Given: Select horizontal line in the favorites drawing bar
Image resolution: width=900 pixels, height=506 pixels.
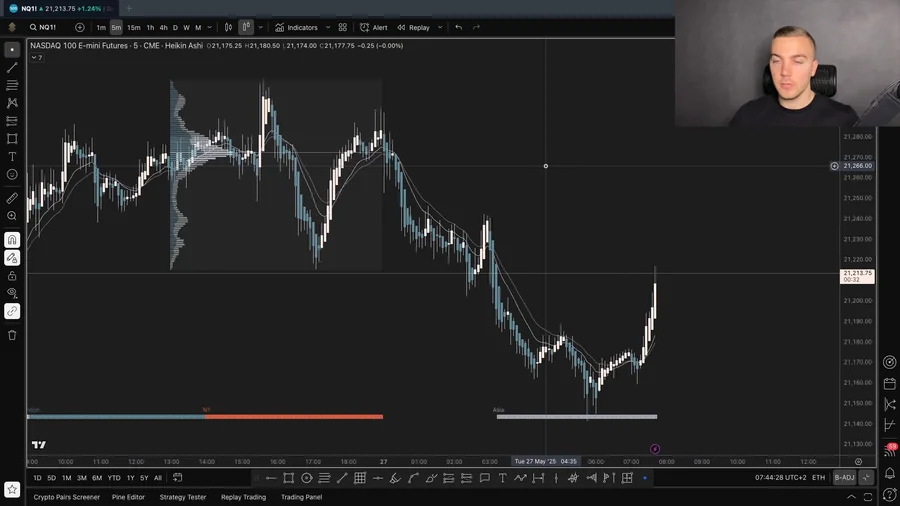Looking at the screenshot, I should coord(271,478).
